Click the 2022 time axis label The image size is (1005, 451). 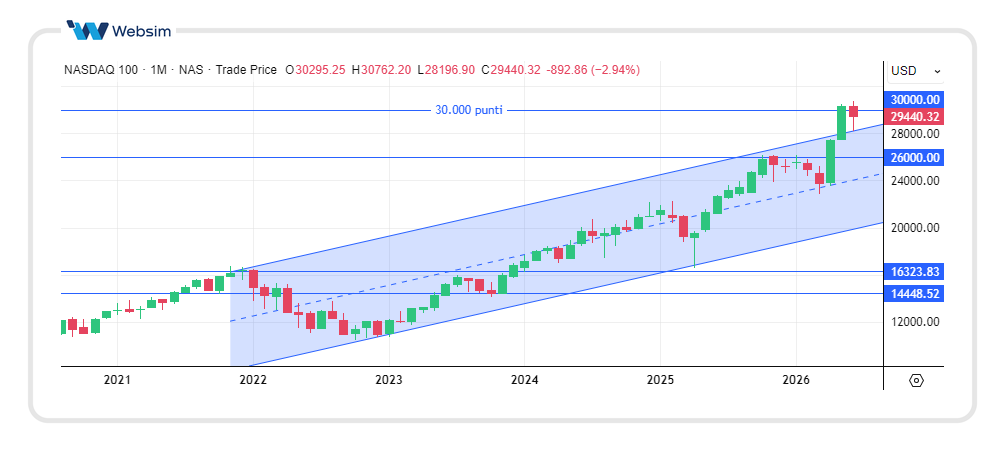tap(253, 380)
